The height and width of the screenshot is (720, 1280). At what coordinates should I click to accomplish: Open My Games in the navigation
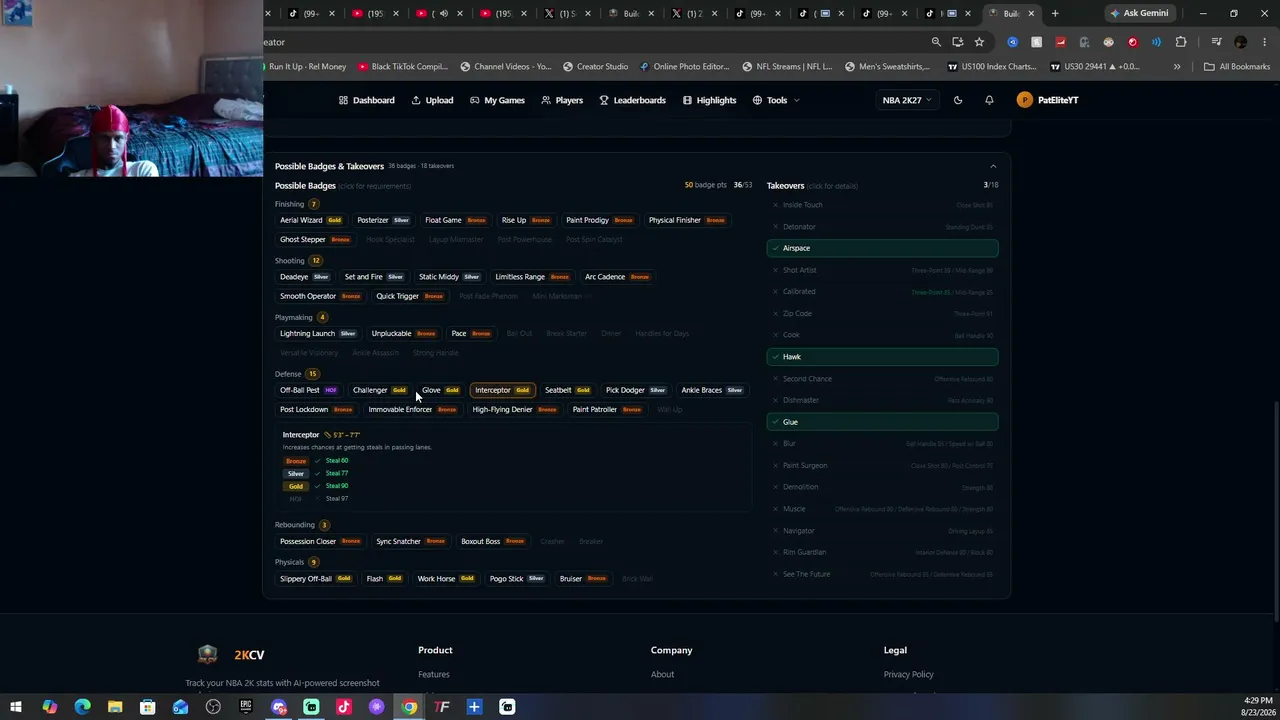497,100
